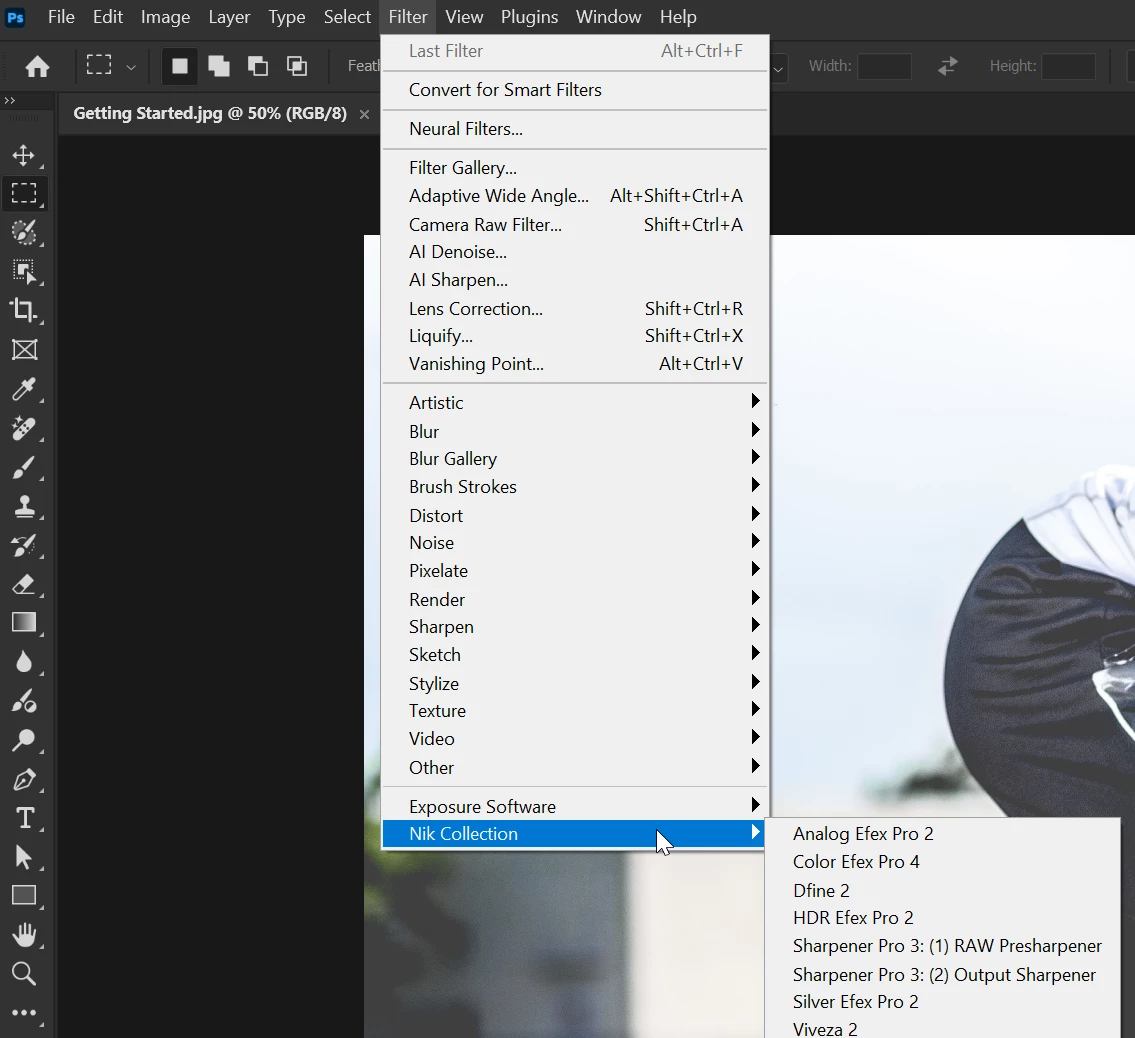The image size is (1135, 1038).
Task: Expand the toolbar with double chevrons
Action: tap(9, 101)
